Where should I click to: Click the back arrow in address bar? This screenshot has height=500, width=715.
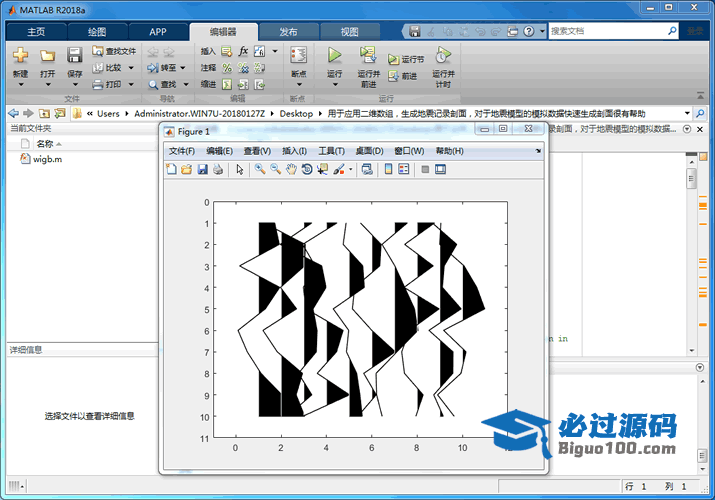coord(14,113)
